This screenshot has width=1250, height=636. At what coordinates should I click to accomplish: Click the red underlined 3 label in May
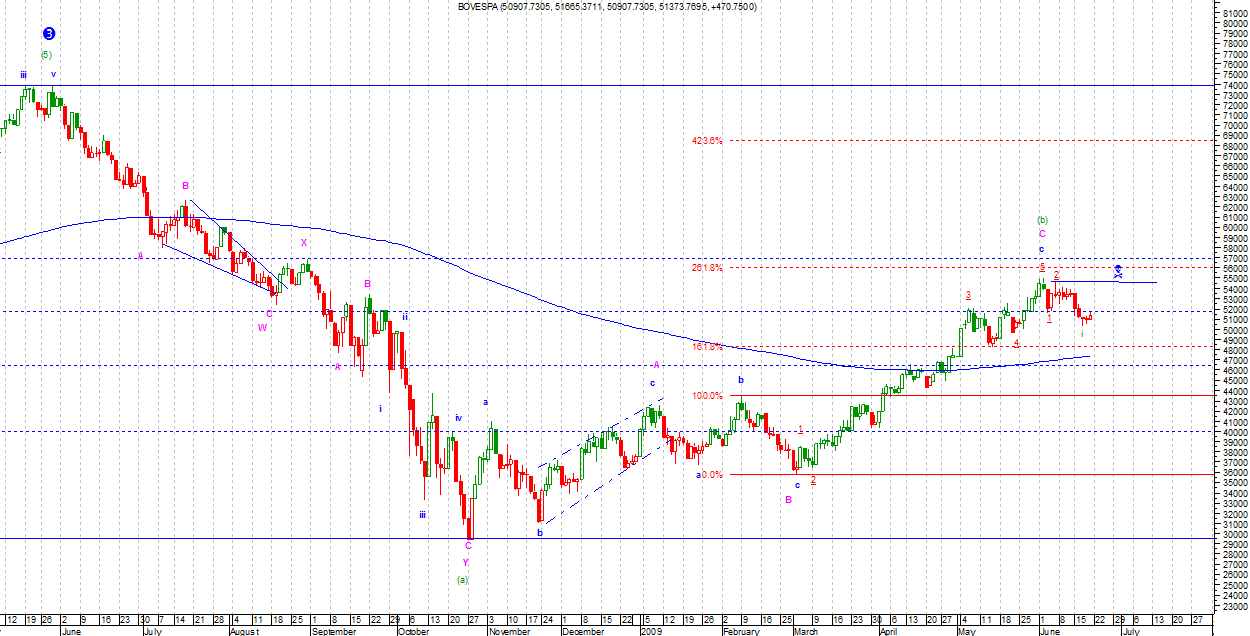click(x=968, y=295)
